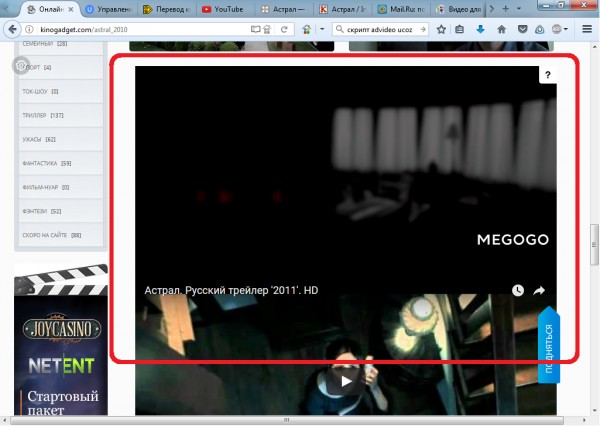Click the scrollbar right arrow

tap(584, 420)
